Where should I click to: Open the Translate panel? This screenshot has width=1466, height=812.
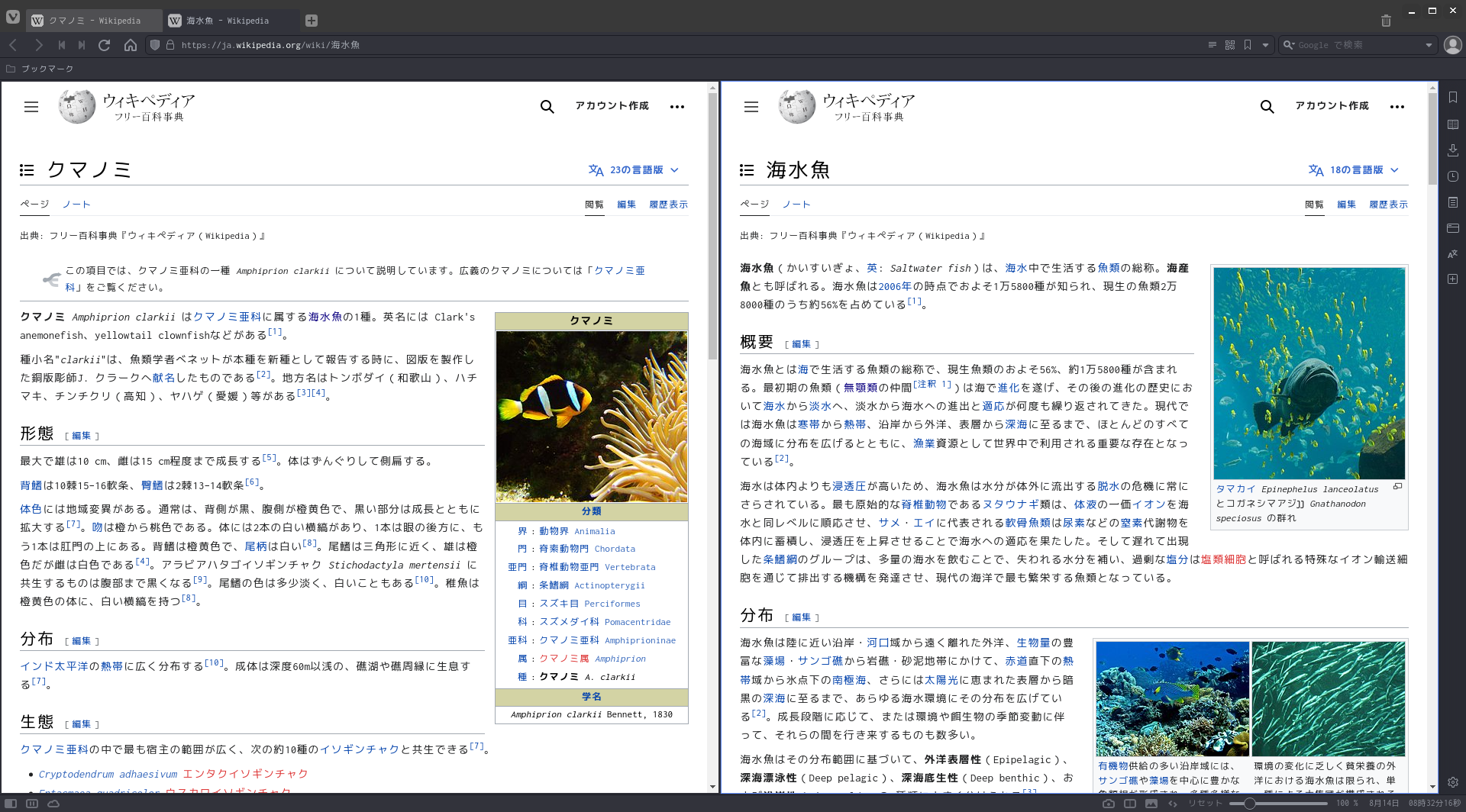(x=1454, y=253)
